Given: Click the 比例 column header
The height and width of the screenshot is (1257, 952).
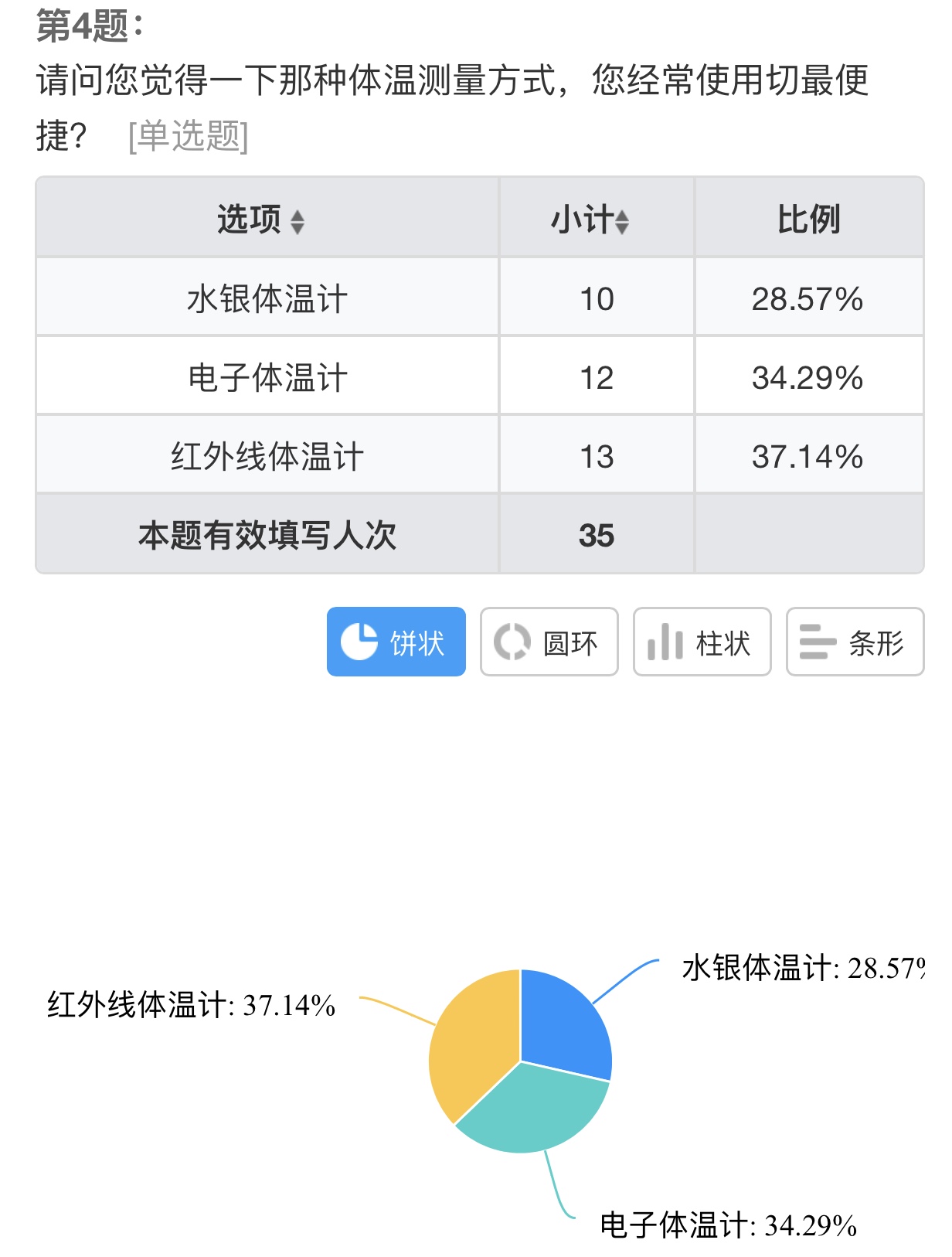Looking at the screenshot, I should pos(808,220).
